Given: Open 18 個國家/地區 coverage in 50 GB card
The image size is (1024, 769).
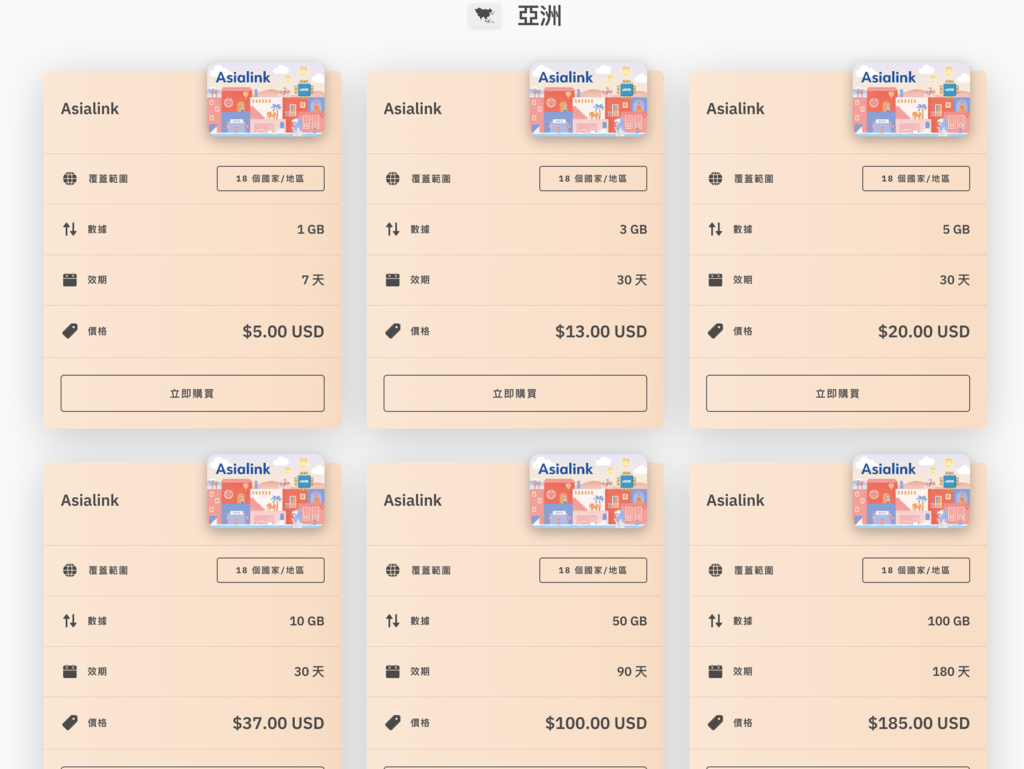Looking at the screenshot, I should coord(593,570).
